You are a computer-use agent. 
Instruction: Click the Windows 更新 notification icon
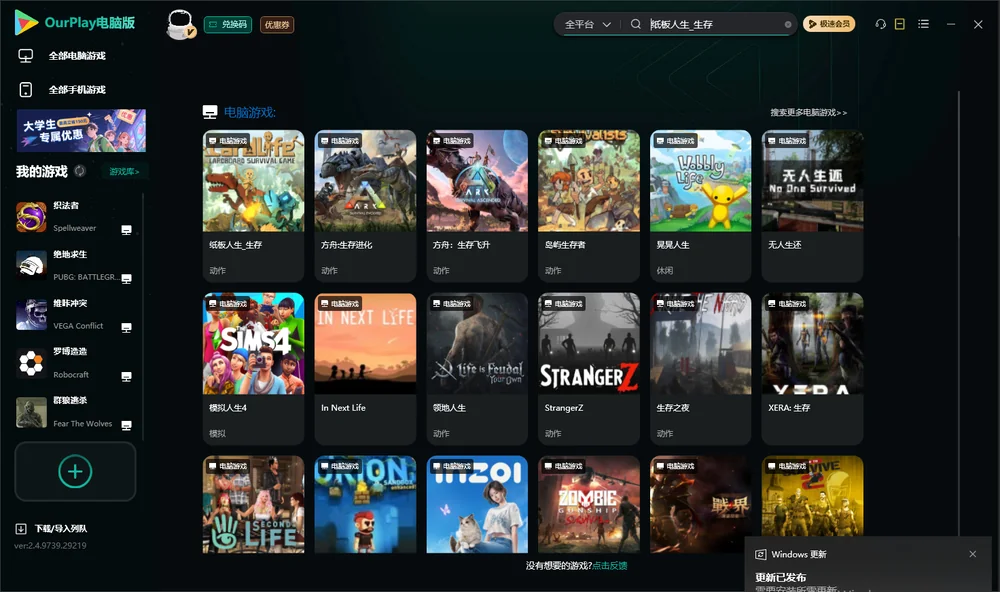(x=760, y=554)
